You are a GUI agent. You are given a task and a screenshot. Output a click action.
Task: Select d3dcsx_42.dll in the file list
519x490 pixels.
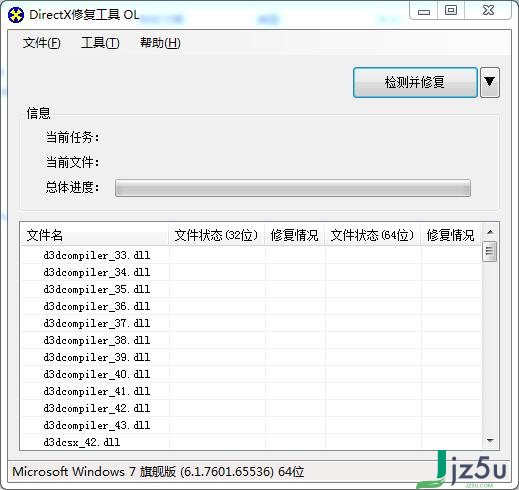coord(82,442)
